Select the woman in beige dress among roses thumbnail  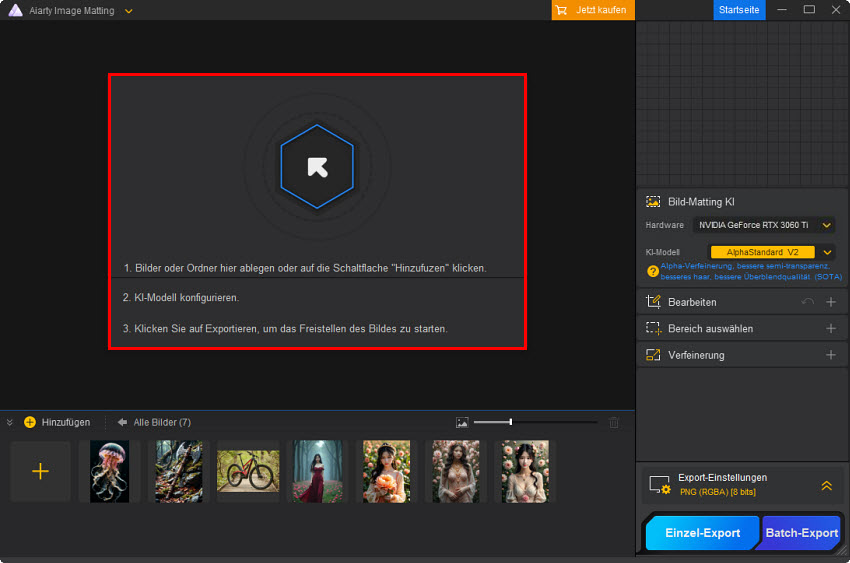456,471
